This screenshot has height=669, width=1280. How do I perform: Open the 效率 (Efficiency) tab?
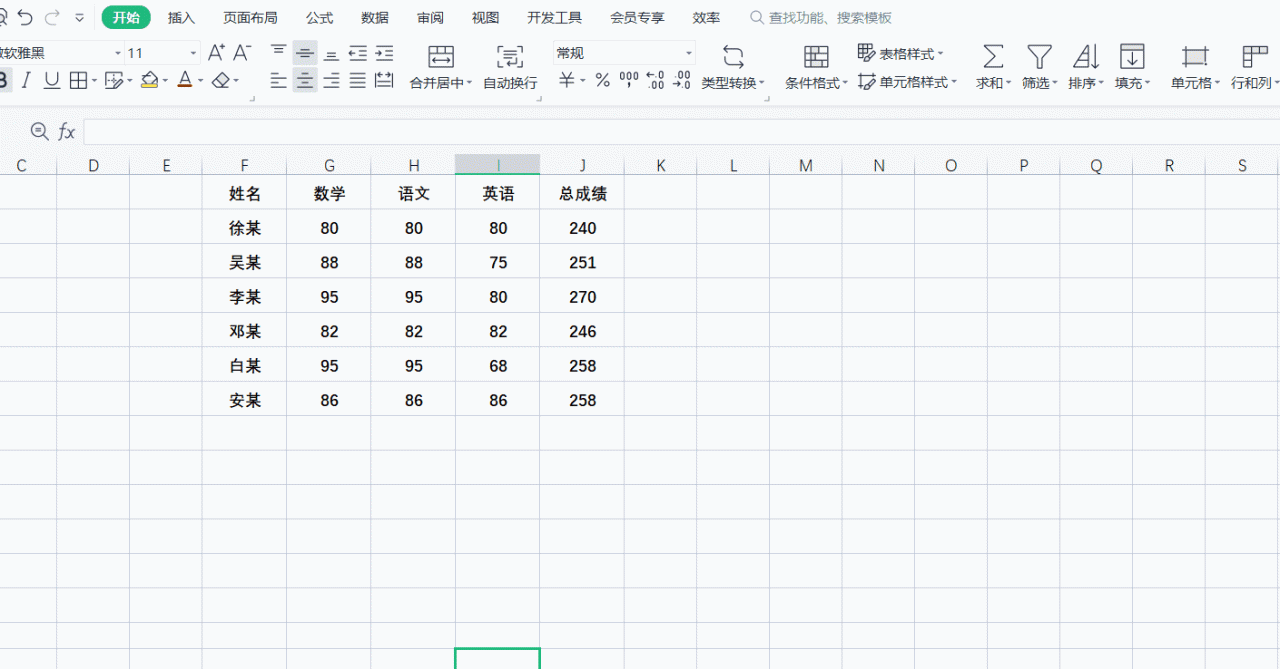click(x=706, y=18)
